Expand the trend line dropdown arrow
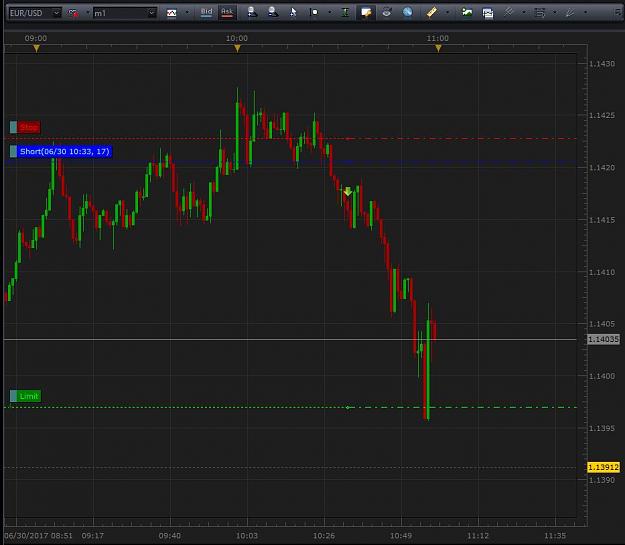The image size is (625, 545). click(524, 12)
